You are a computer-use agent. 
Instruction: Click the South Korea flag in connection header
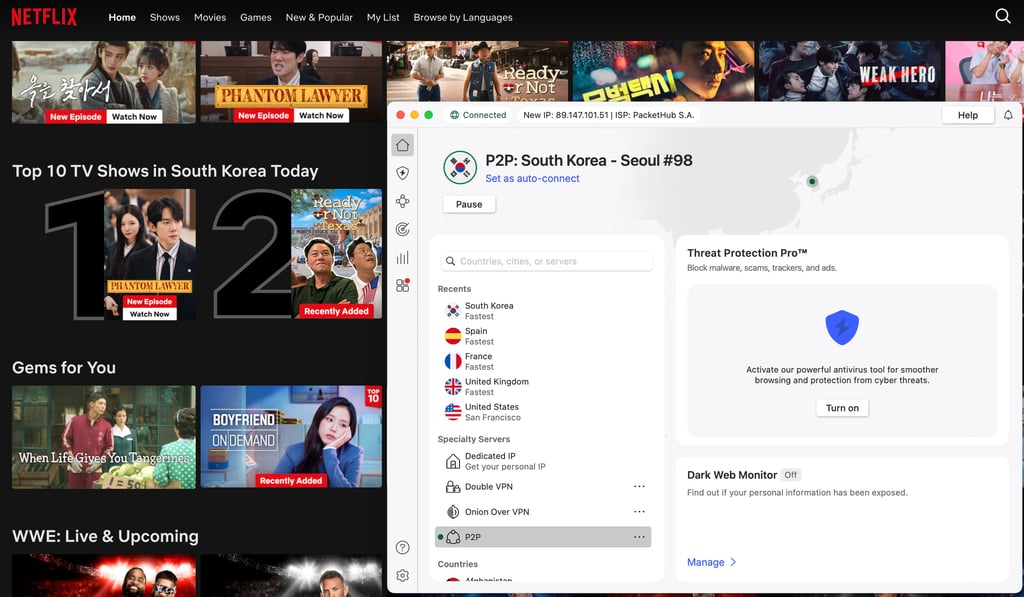[460, 167]
